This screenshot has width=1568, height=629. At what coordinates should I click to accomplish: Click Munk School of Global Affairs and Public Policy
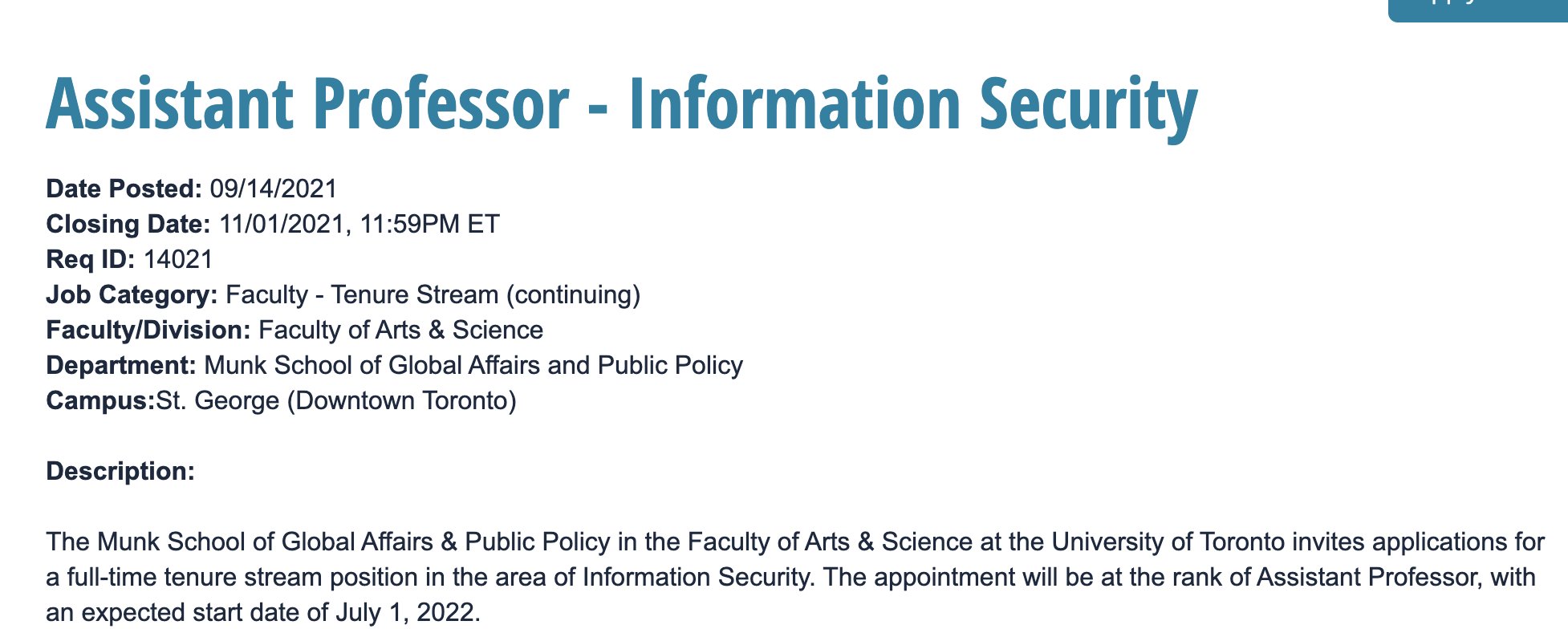pyautogui.click(x=474, y=365)
